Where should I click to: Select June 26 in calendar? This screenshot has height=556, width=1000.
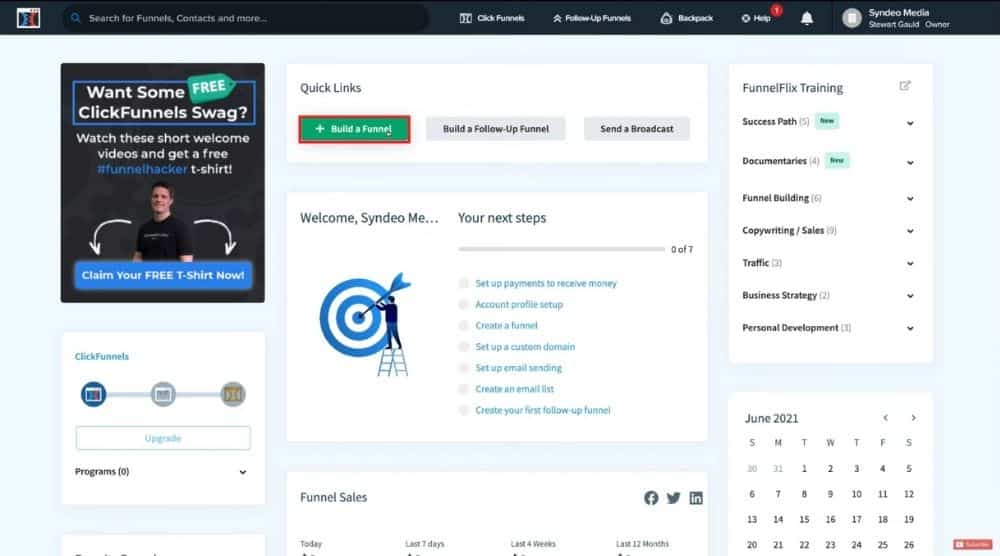(x=909, y=545)
